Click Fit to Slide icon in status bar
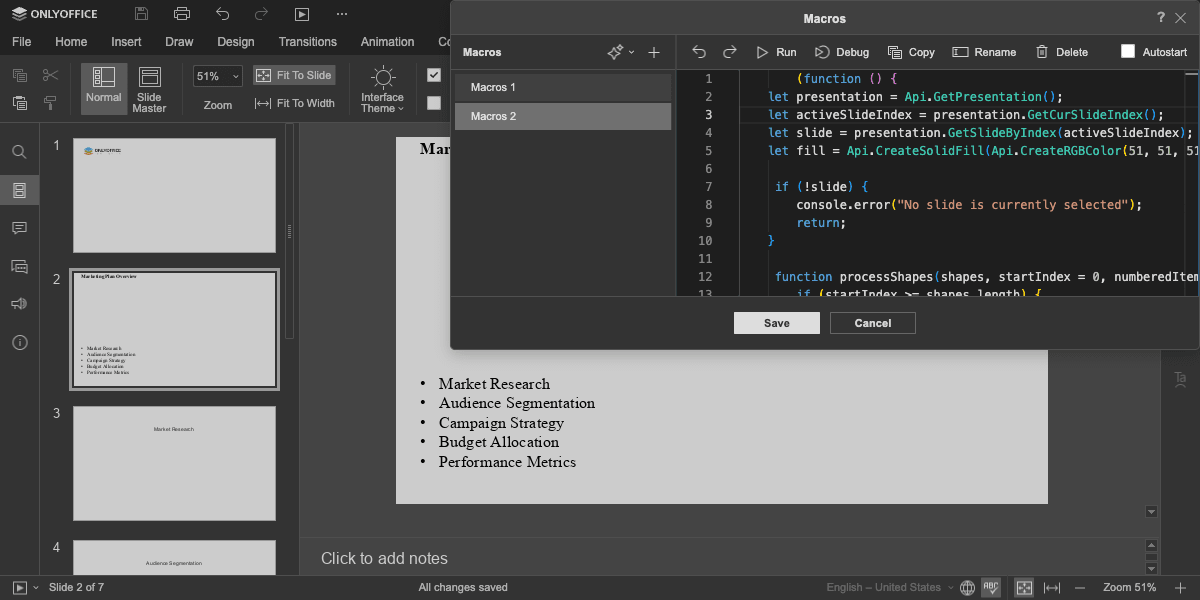 pos(1025,587)
